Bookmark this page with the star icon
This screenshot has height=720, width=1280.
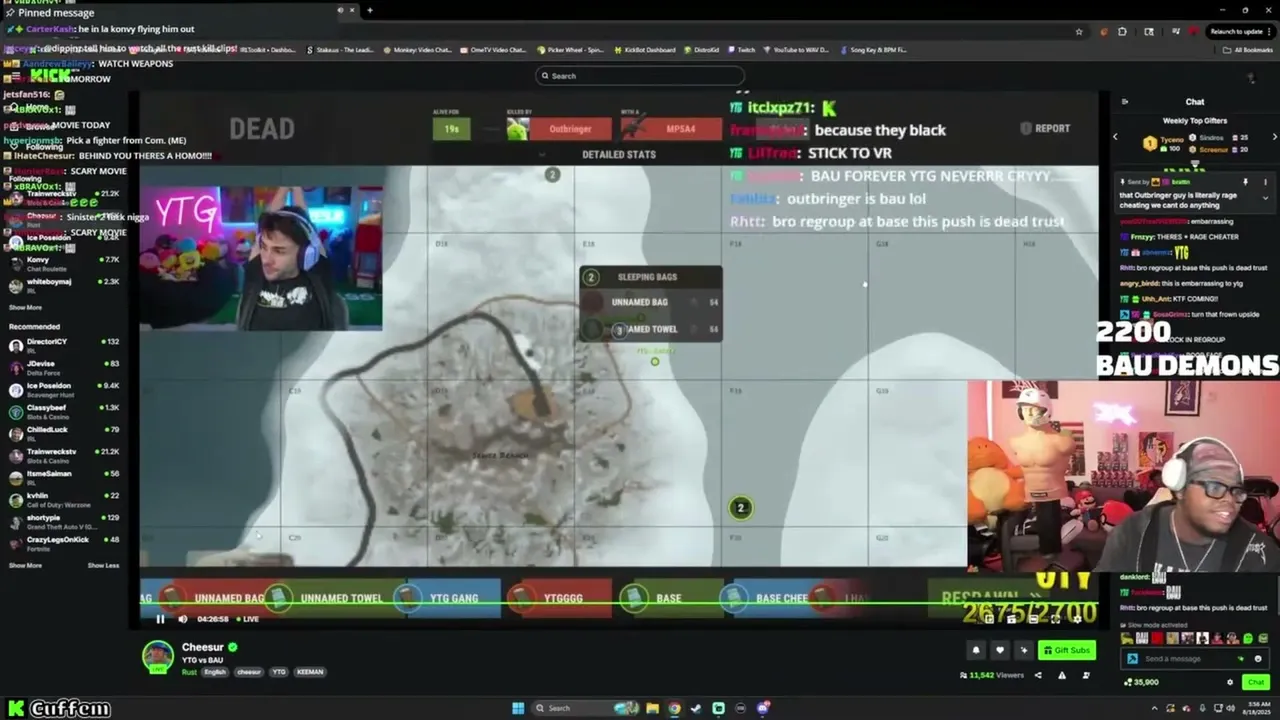1079,32
